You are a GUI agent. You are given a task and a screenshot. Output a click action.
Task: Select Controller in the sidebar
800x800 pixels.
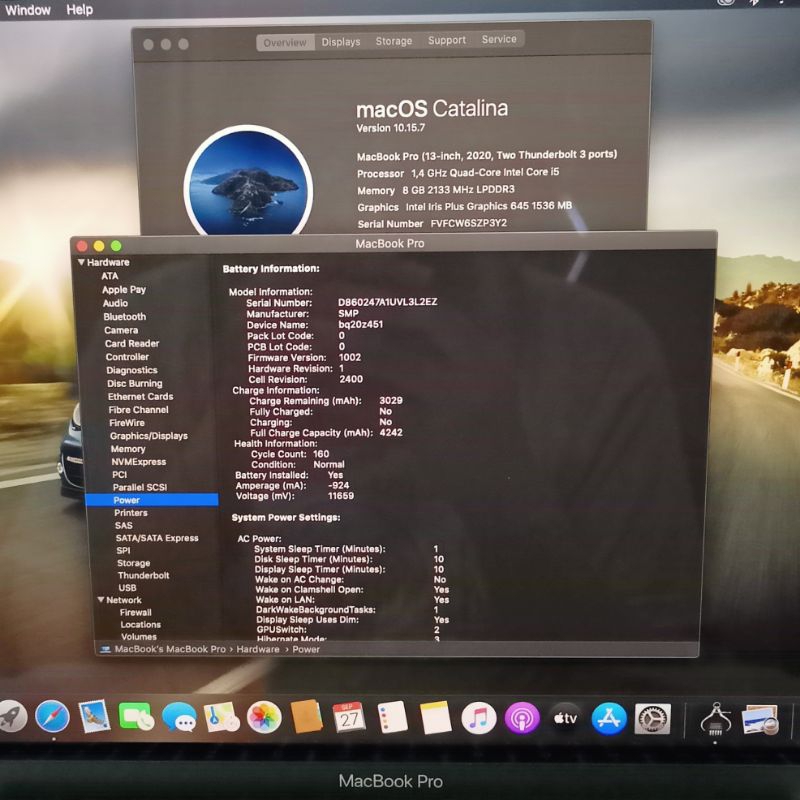tap(127, 357)
